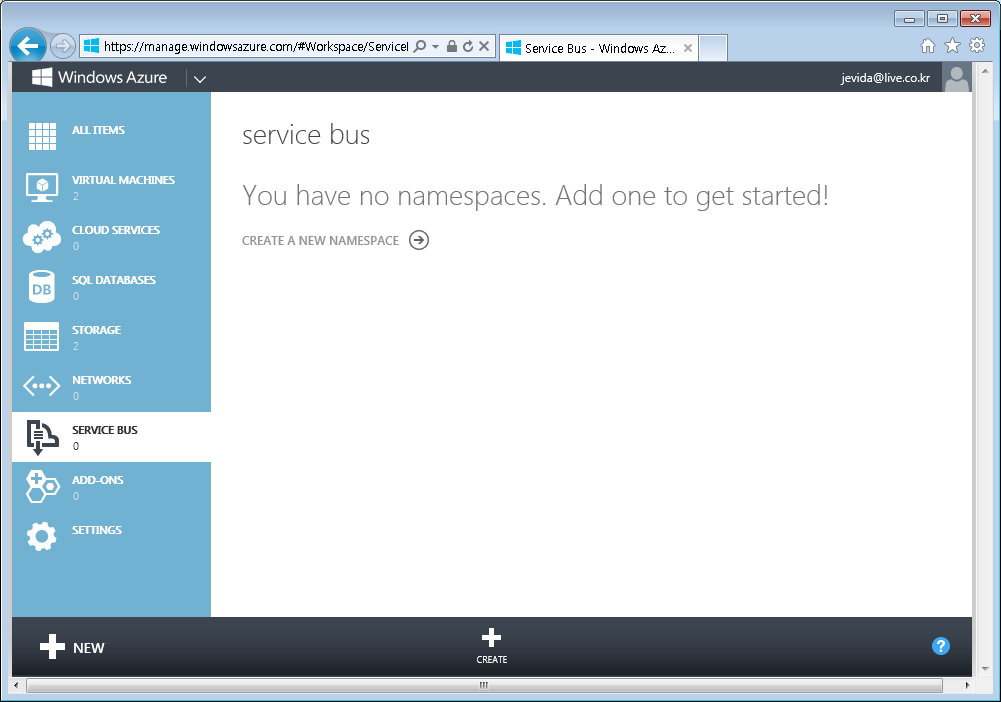1001x702 pixels.
Task: Select STORAGE menu label
Action: [x=96, y=330]
